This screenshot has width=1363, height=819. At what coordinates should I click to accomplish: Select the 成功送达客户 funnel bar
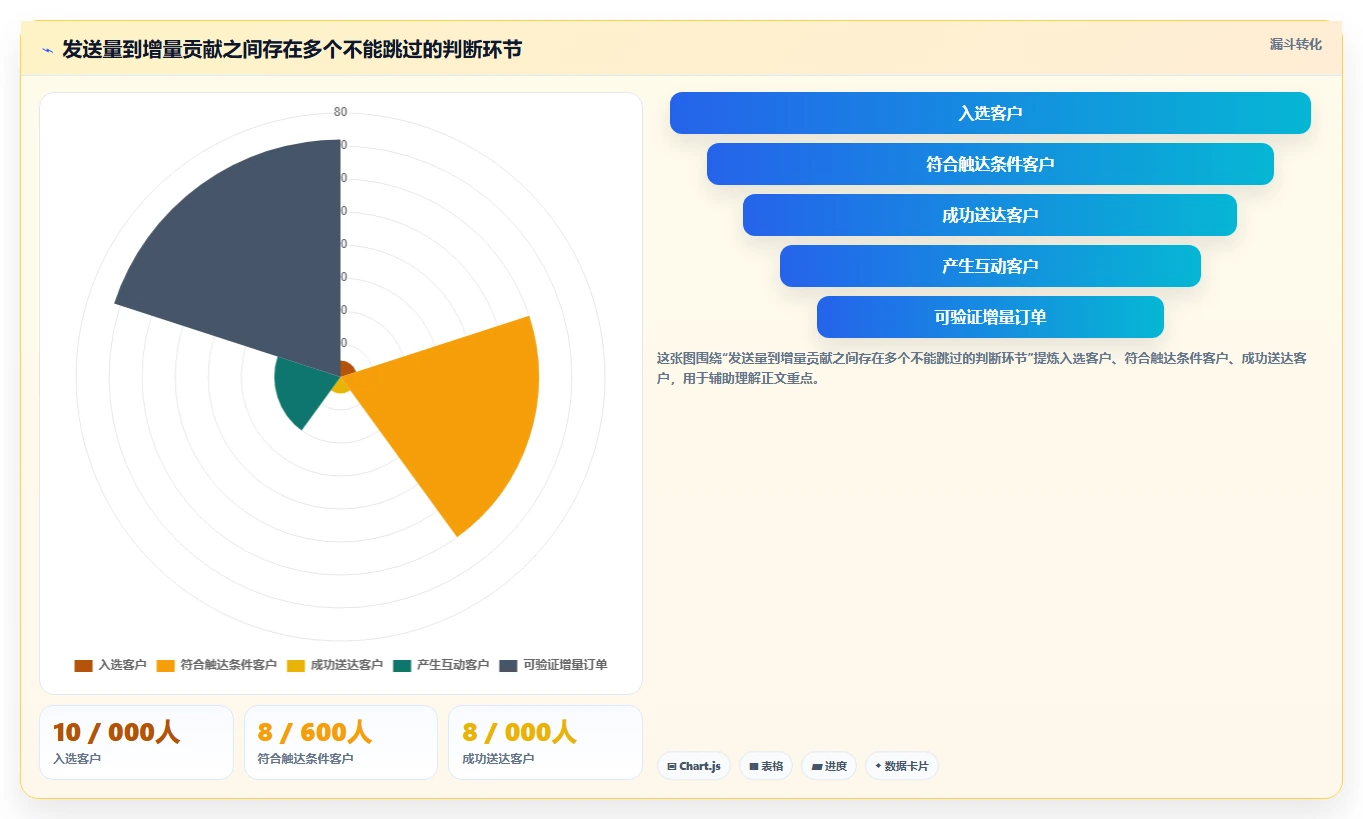click(x=990, y=215)
